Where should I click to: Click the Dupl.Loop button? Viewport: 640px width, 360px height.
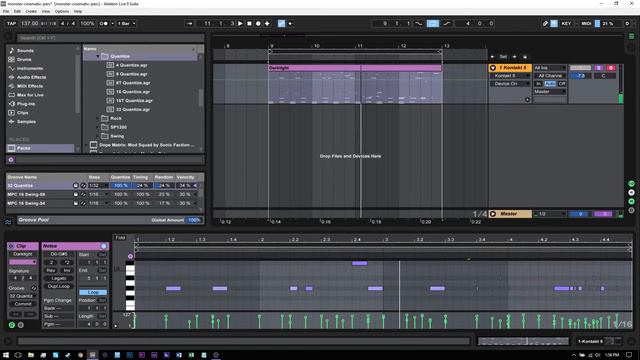[59, 287]
